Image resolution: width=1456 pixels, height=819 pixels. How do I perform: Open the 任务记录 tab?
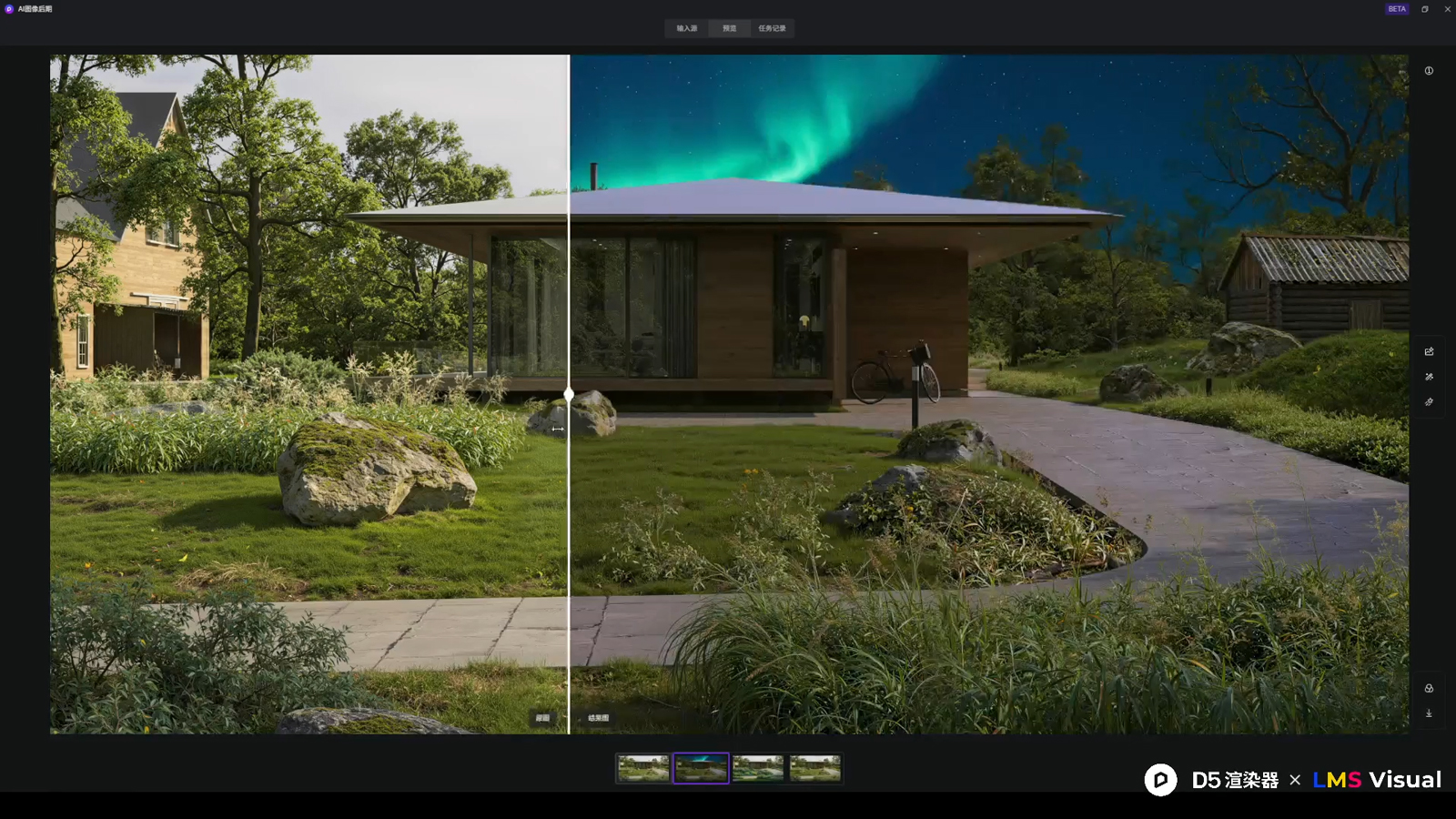click(x=772, y=28)
